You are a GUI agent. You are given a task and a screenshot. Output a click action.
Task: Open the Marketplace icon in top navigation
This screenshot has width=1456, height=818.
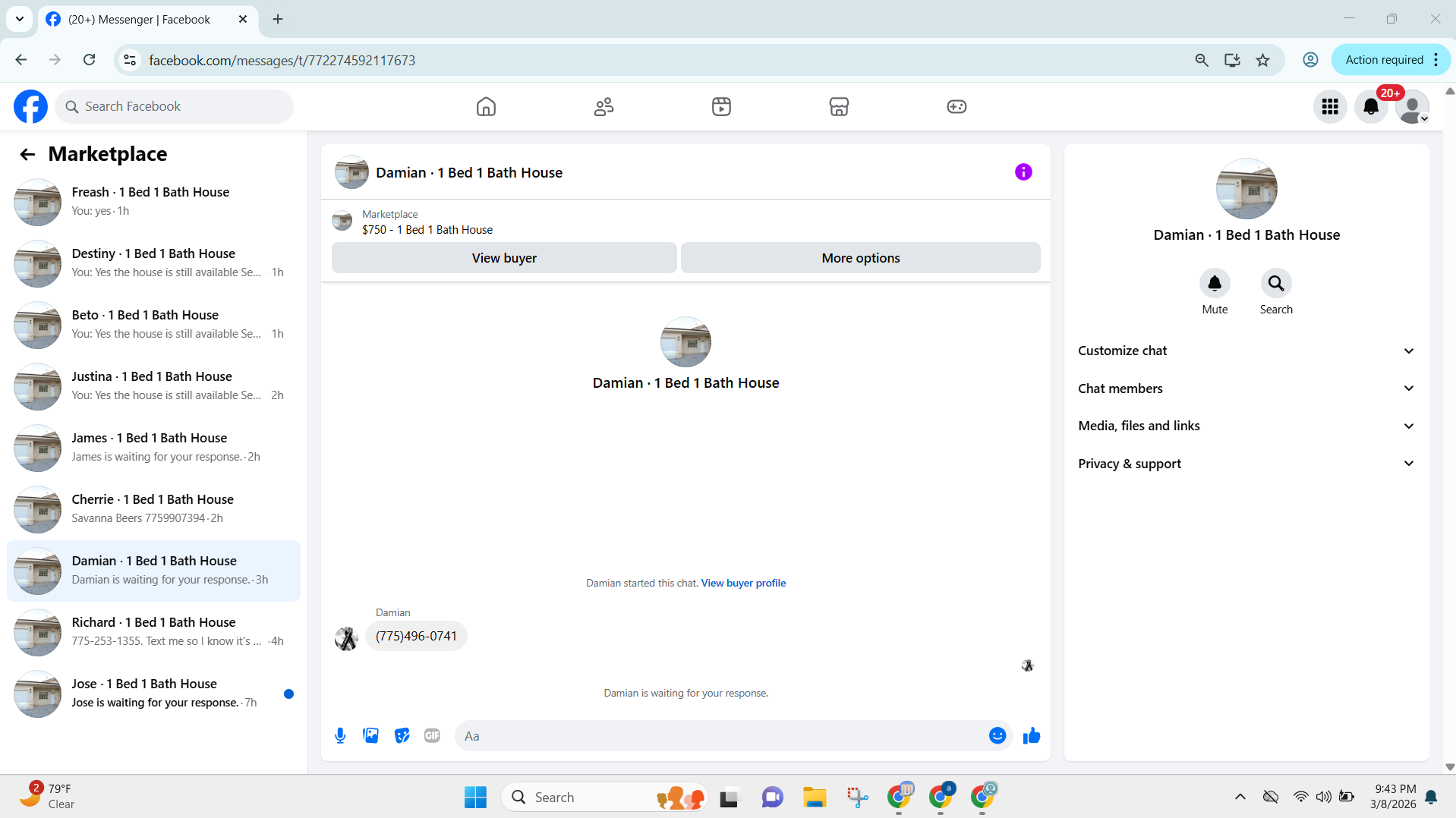(x=839, y=106)
